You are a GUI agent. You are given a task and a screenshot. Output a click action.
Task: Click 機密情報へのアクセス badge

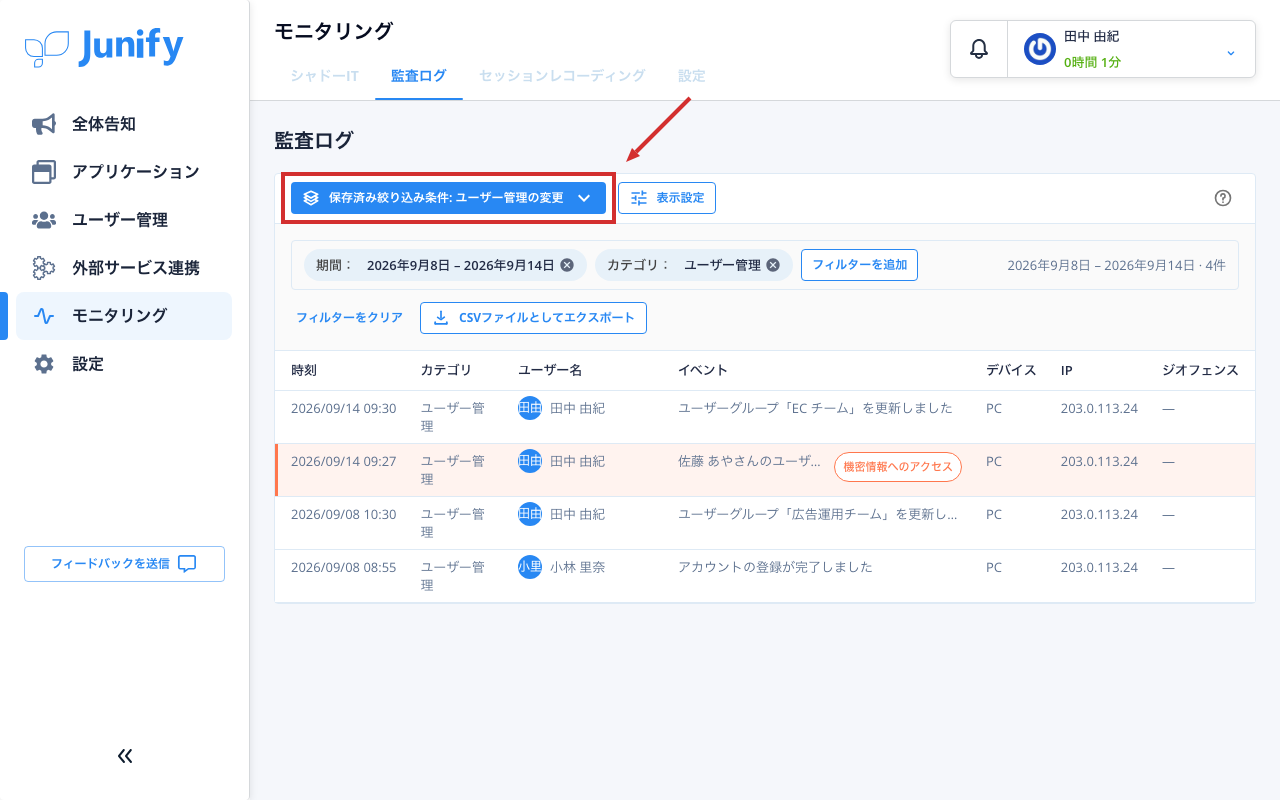[898, 467]
